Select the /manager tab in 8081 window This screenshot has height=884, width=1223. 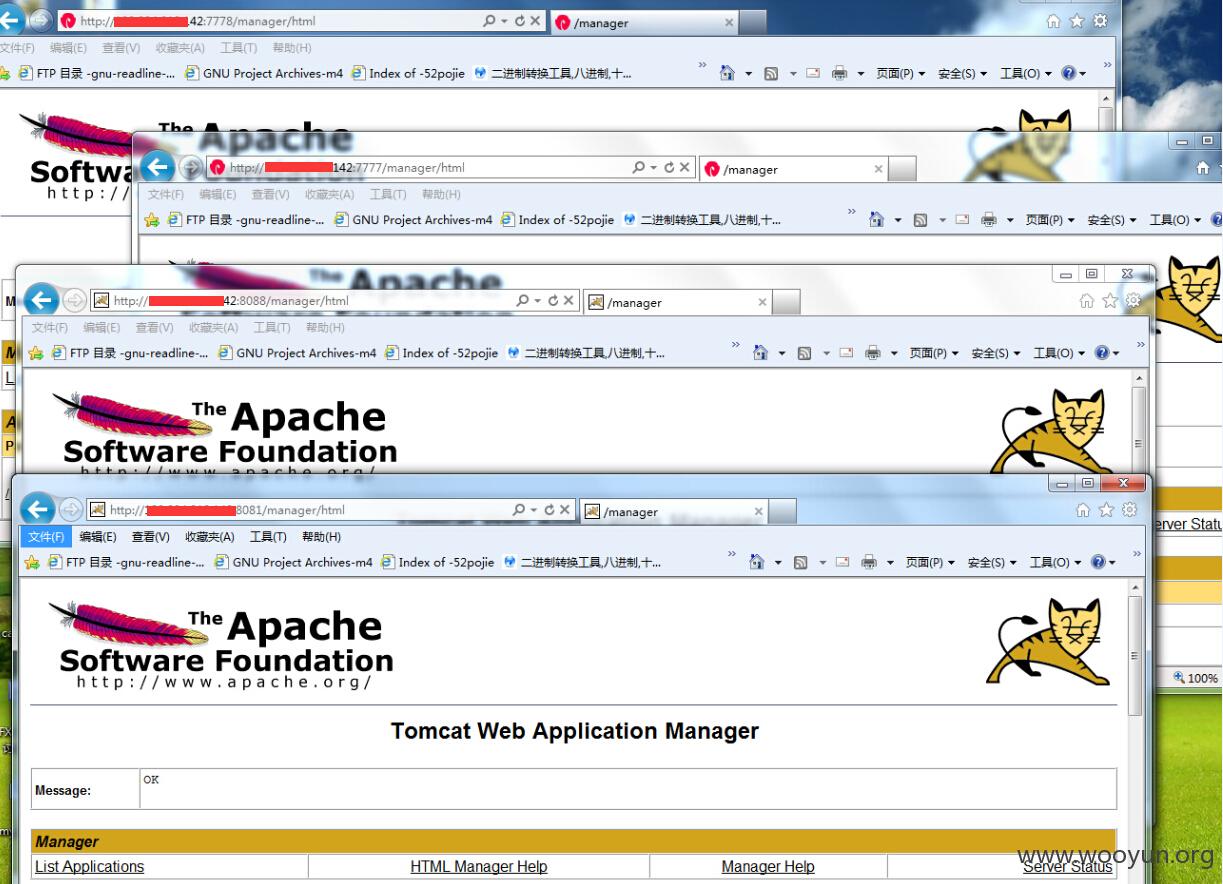(x=673, y=512)
